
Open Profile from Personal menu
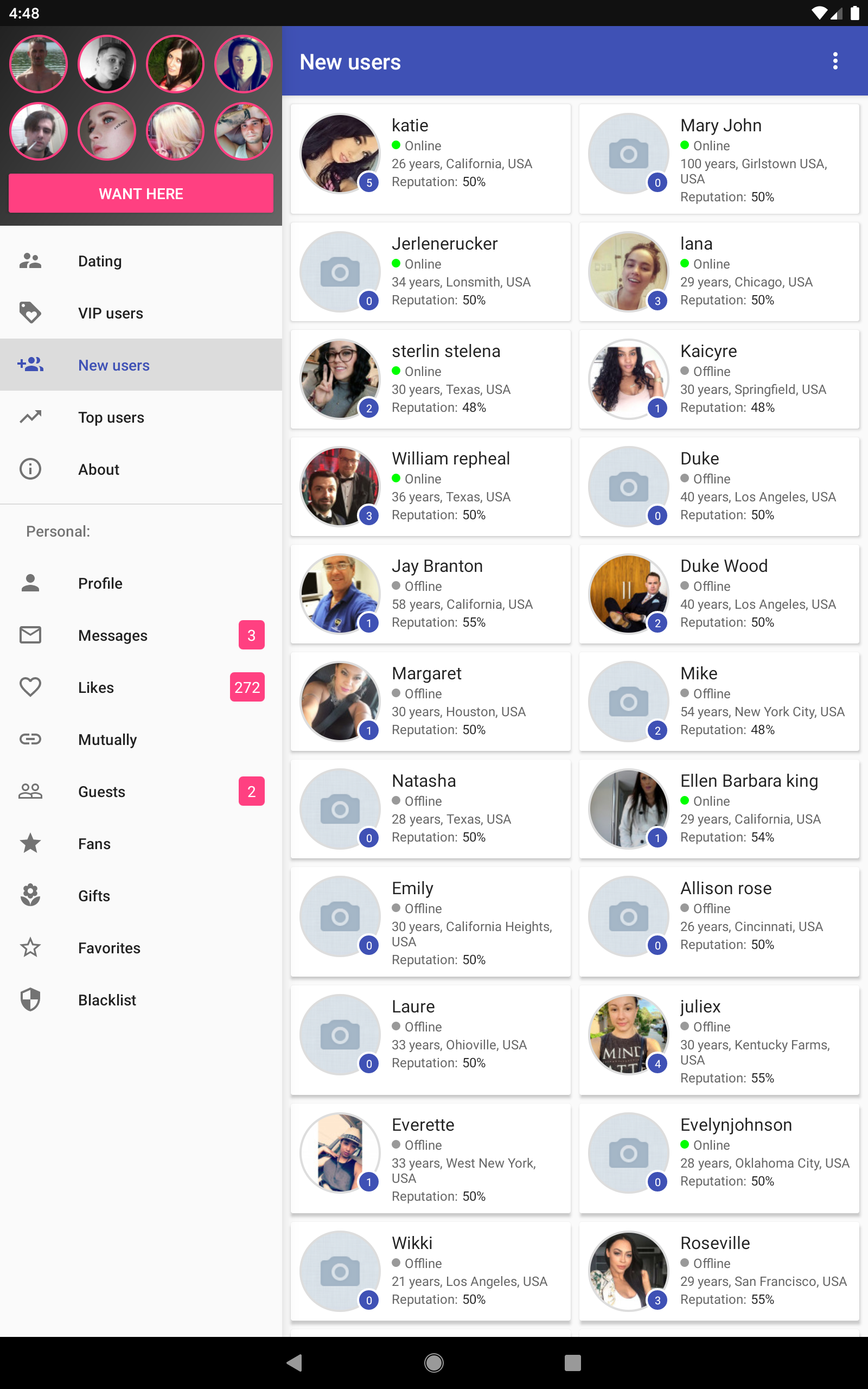point(100,583)
